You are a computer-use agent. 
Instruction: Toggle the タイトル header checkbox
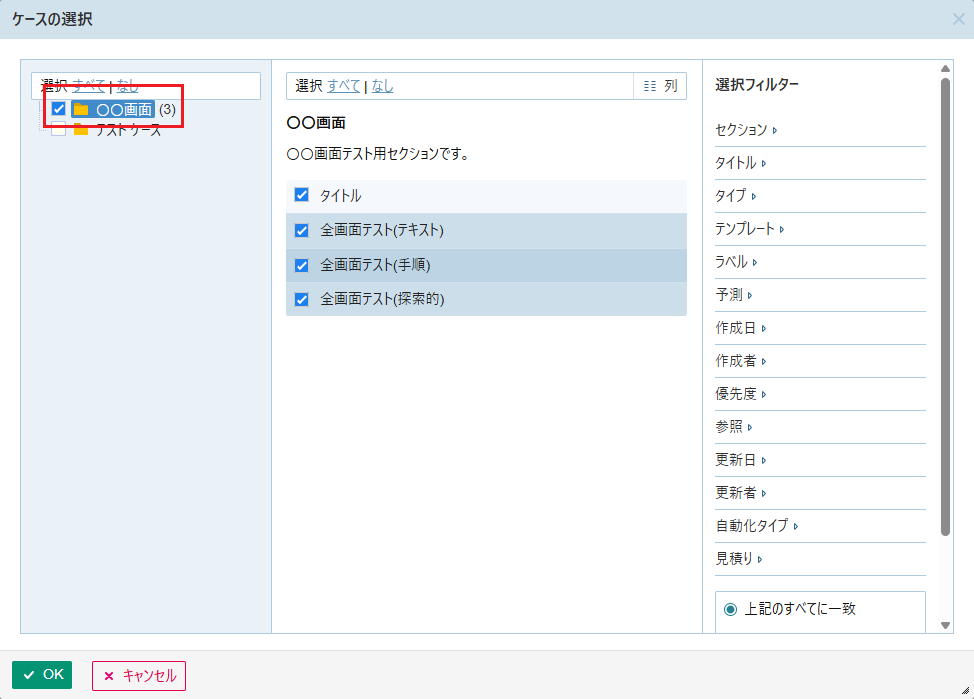click(x=301, y=195)
